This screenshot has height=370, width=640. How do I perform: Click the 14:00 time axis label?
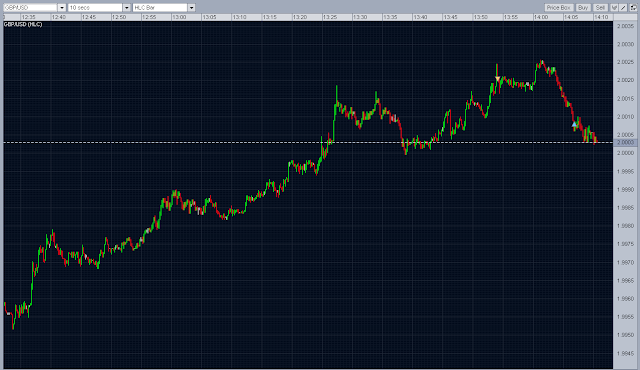541,17
